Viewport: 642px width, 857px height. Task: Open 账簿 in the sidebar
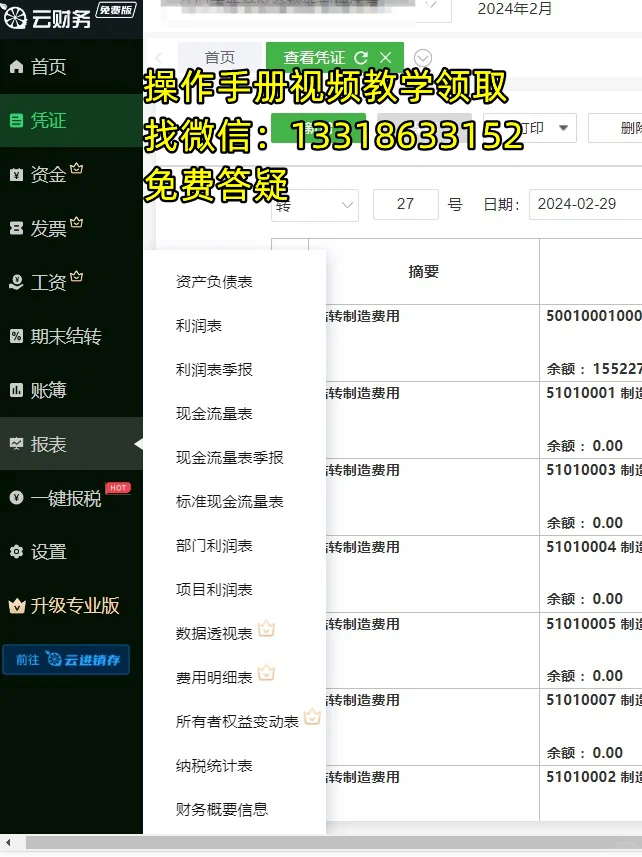pos(71,390)
